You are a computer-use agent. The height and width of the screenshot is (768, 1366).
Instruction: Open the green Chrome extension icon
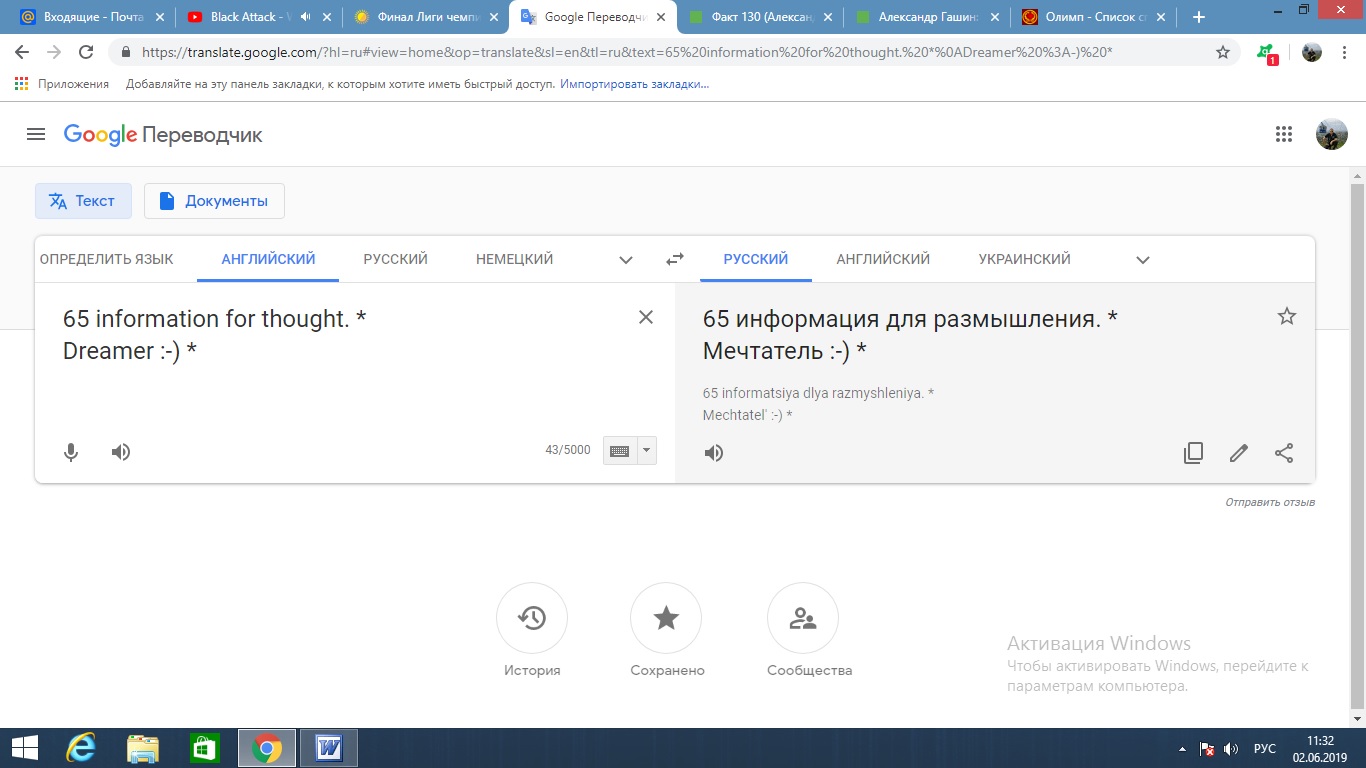[1266, 53]
